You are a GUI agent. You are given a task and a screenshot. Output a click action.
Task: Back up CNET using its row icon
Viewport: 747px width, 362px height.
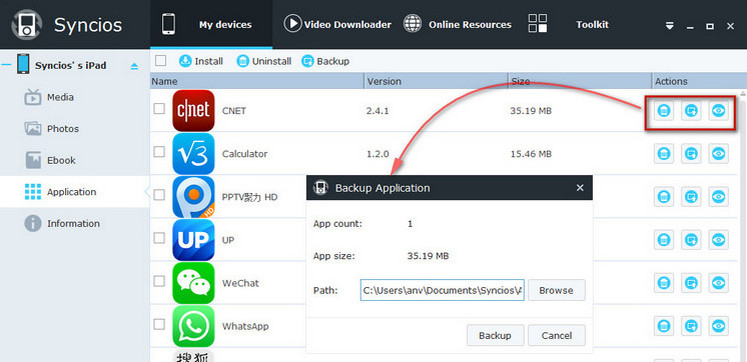(x=691, y=111)
